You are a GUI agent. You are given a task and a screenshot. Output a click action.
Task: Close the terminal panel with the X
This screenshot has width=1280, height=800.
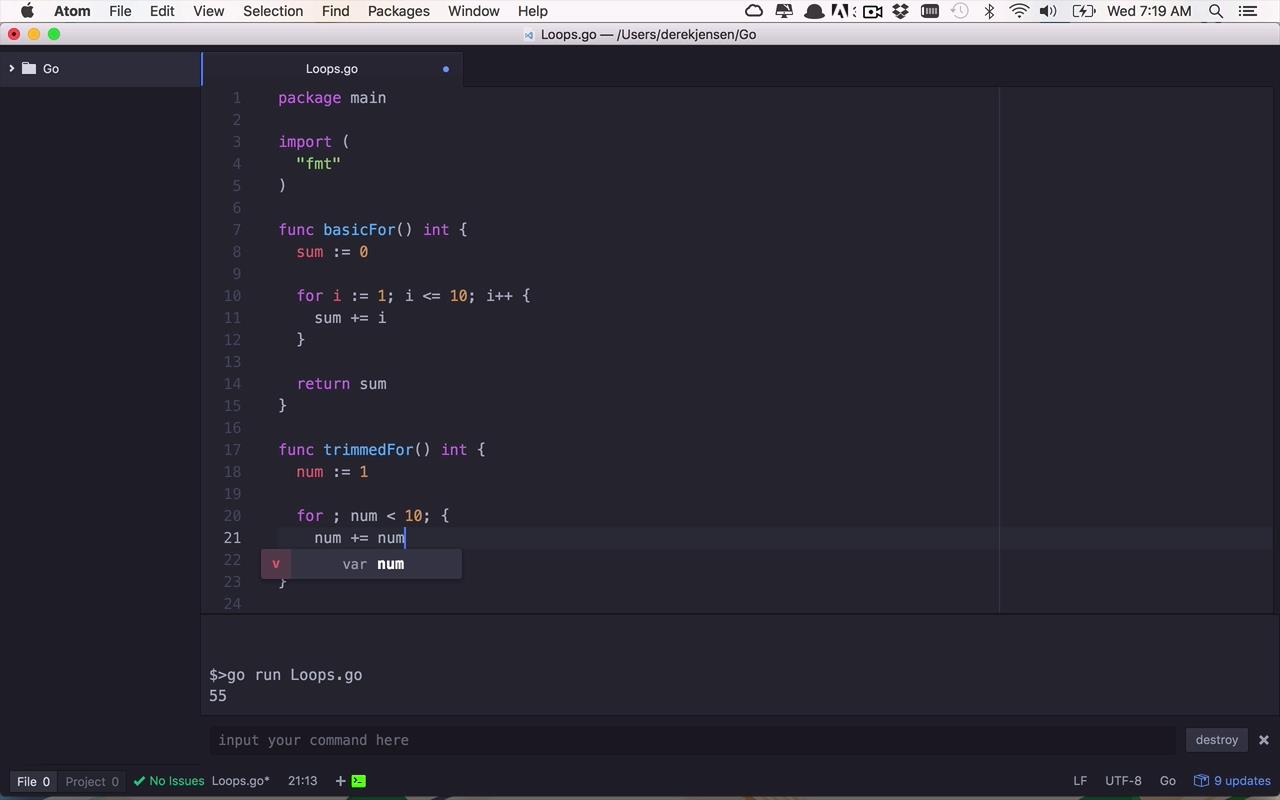(x=1264, y=740)
